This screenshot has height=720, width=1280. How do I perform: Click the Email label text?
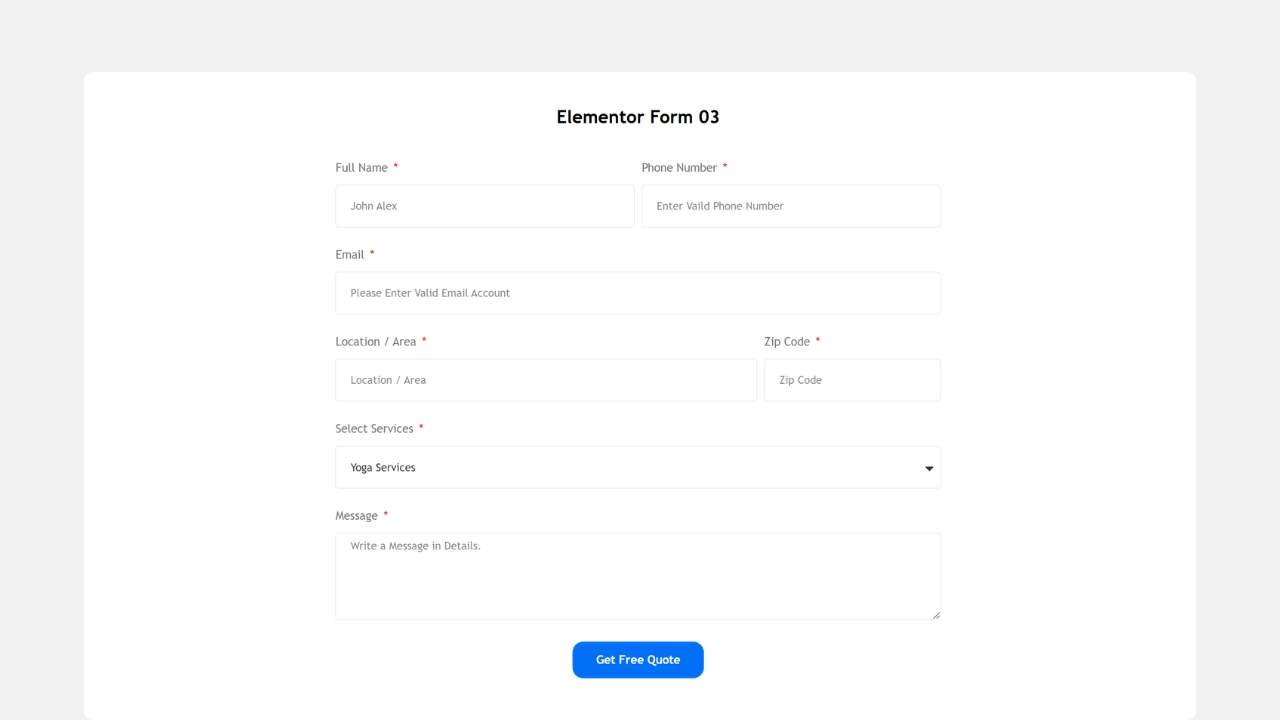tap(350, 255)
